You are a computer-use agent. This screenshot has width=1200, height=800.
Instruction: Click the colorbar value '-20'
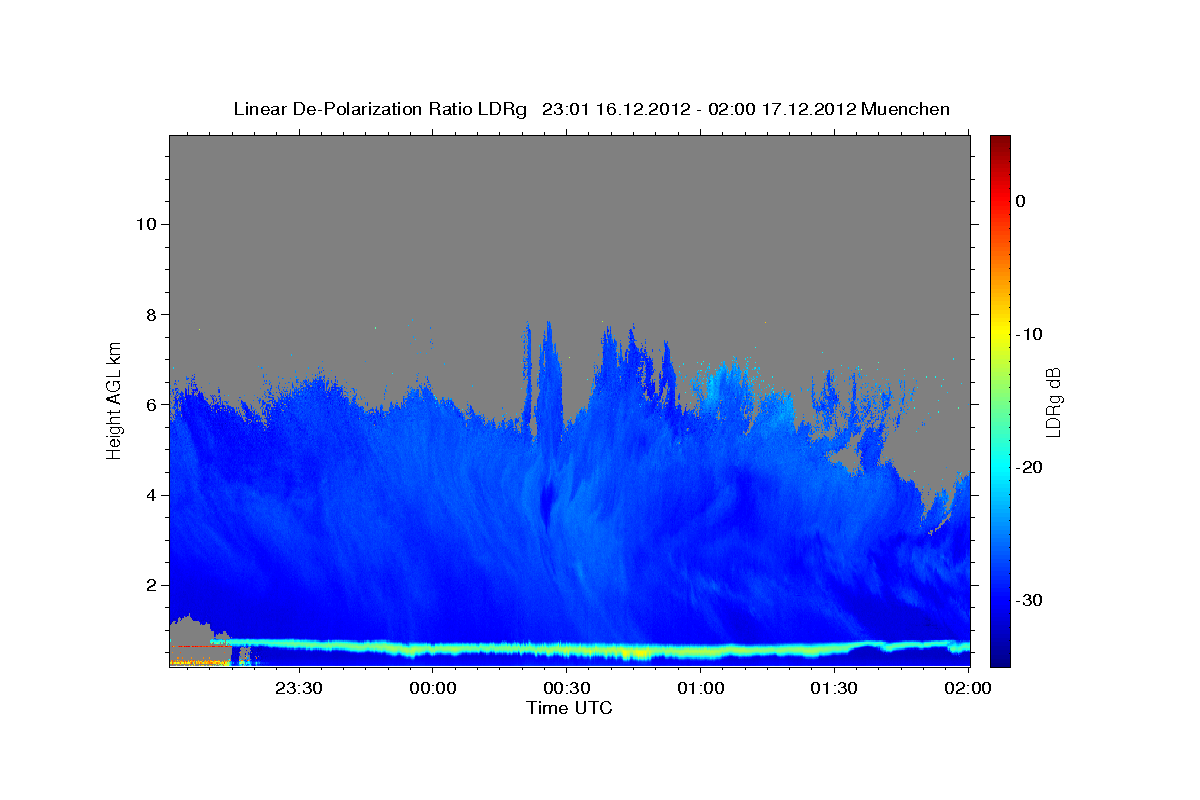pyautogui.click(x=1030, y=467)
